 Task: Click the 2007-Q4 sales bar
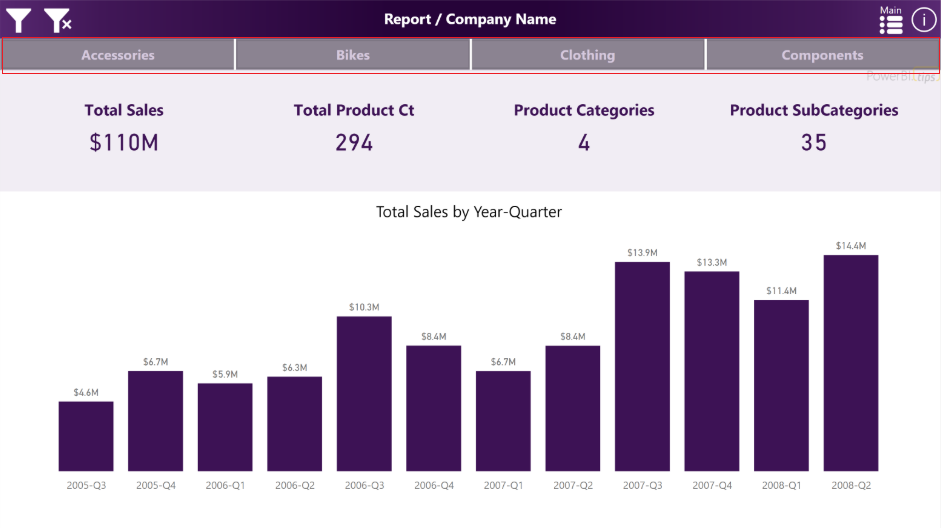(712, 371)
